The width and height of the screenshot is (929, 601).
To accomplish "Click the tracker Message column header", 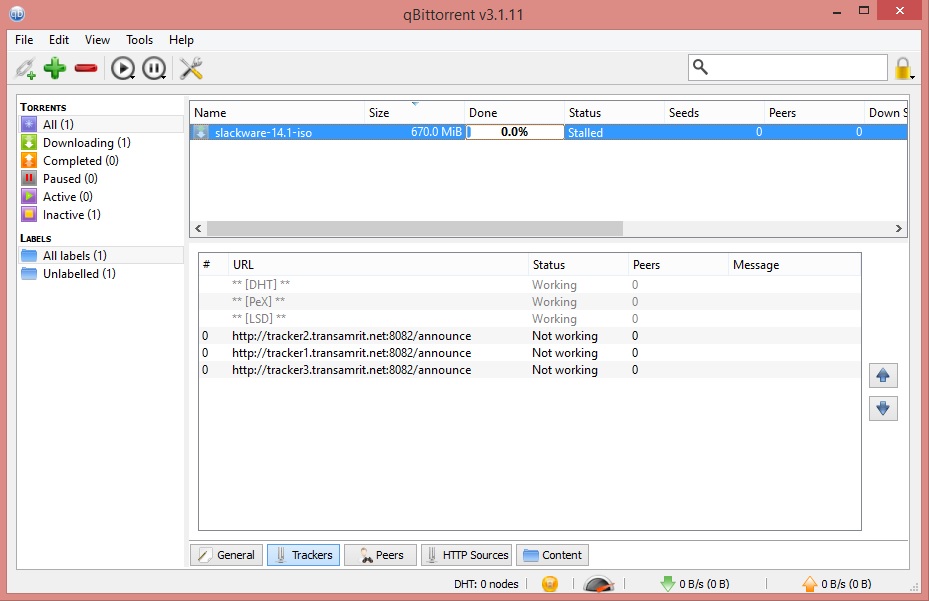I will pos(795,265).
